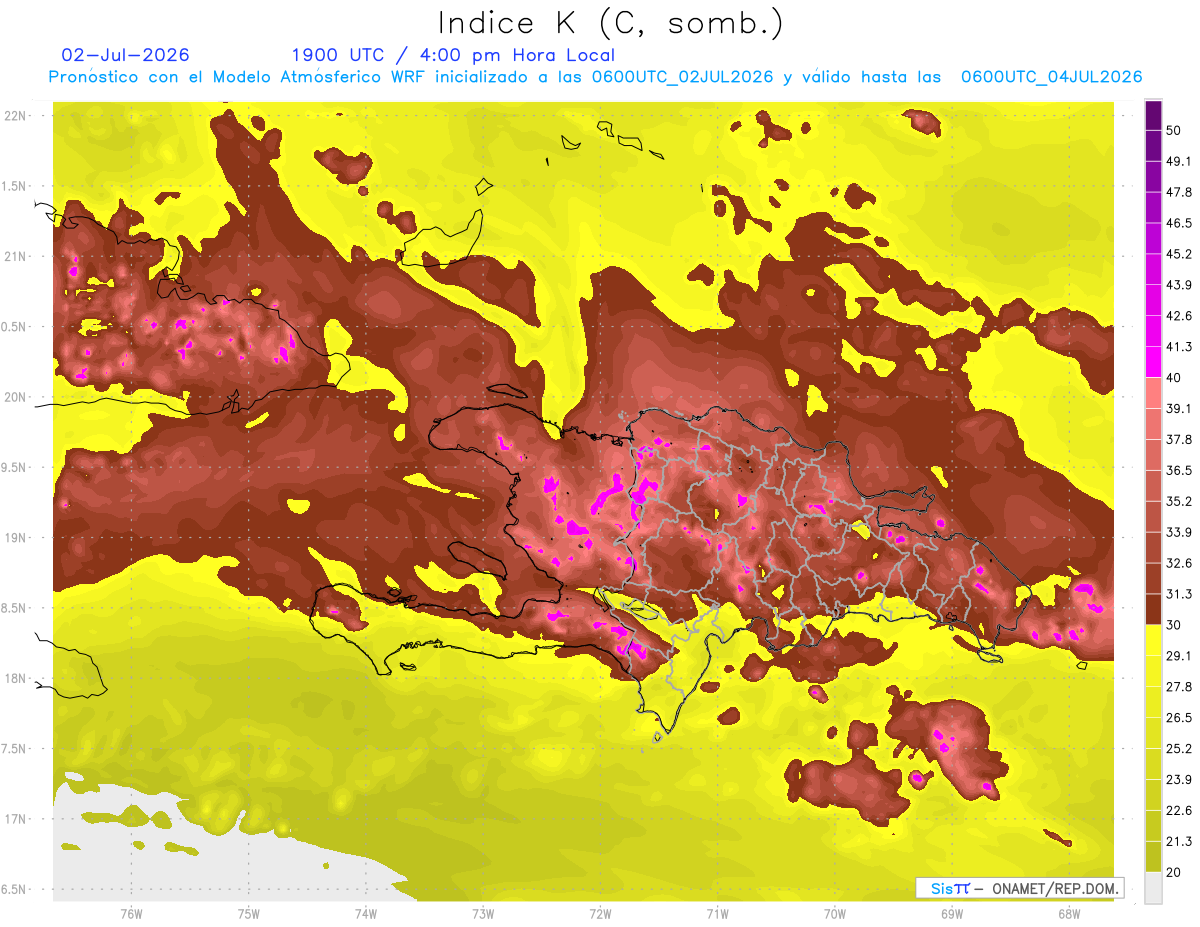Click the colorbar value 36.5
Viewport: 1200px width, 927px height.
point(1178,470)
